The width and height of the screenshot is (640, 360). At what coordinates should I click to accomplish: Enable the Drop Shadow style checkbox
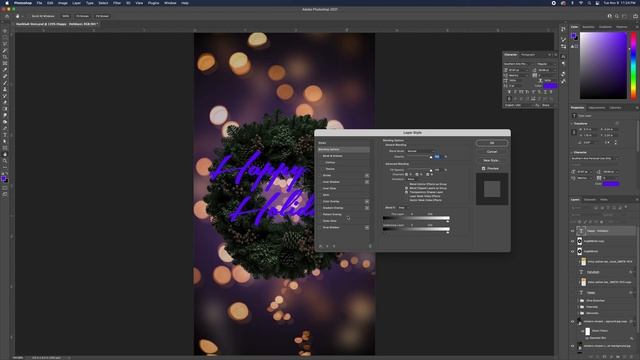(x=320, y=227)
